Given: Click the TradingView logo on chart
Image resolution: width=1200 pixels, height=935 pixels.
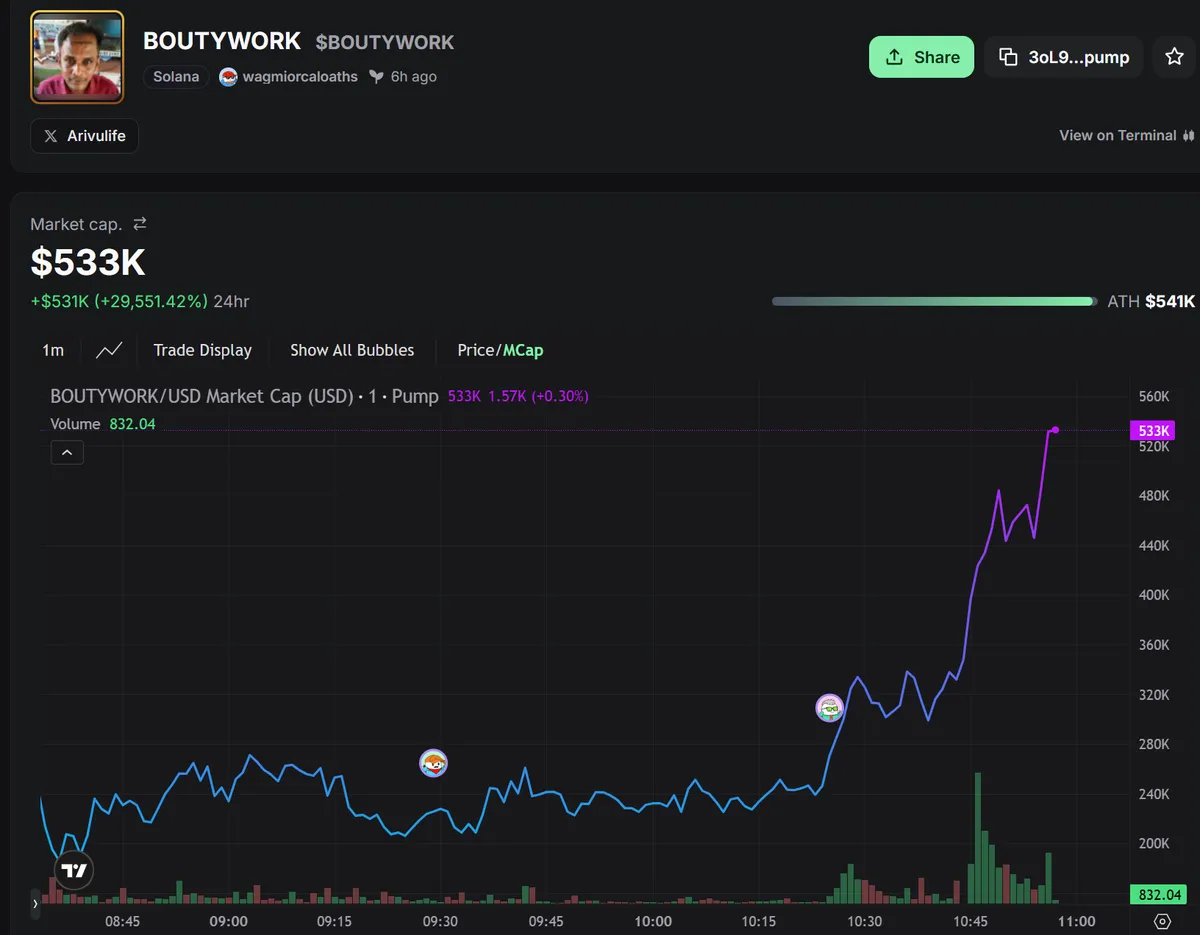Looking at the screenshot, I should pos(74,870).
